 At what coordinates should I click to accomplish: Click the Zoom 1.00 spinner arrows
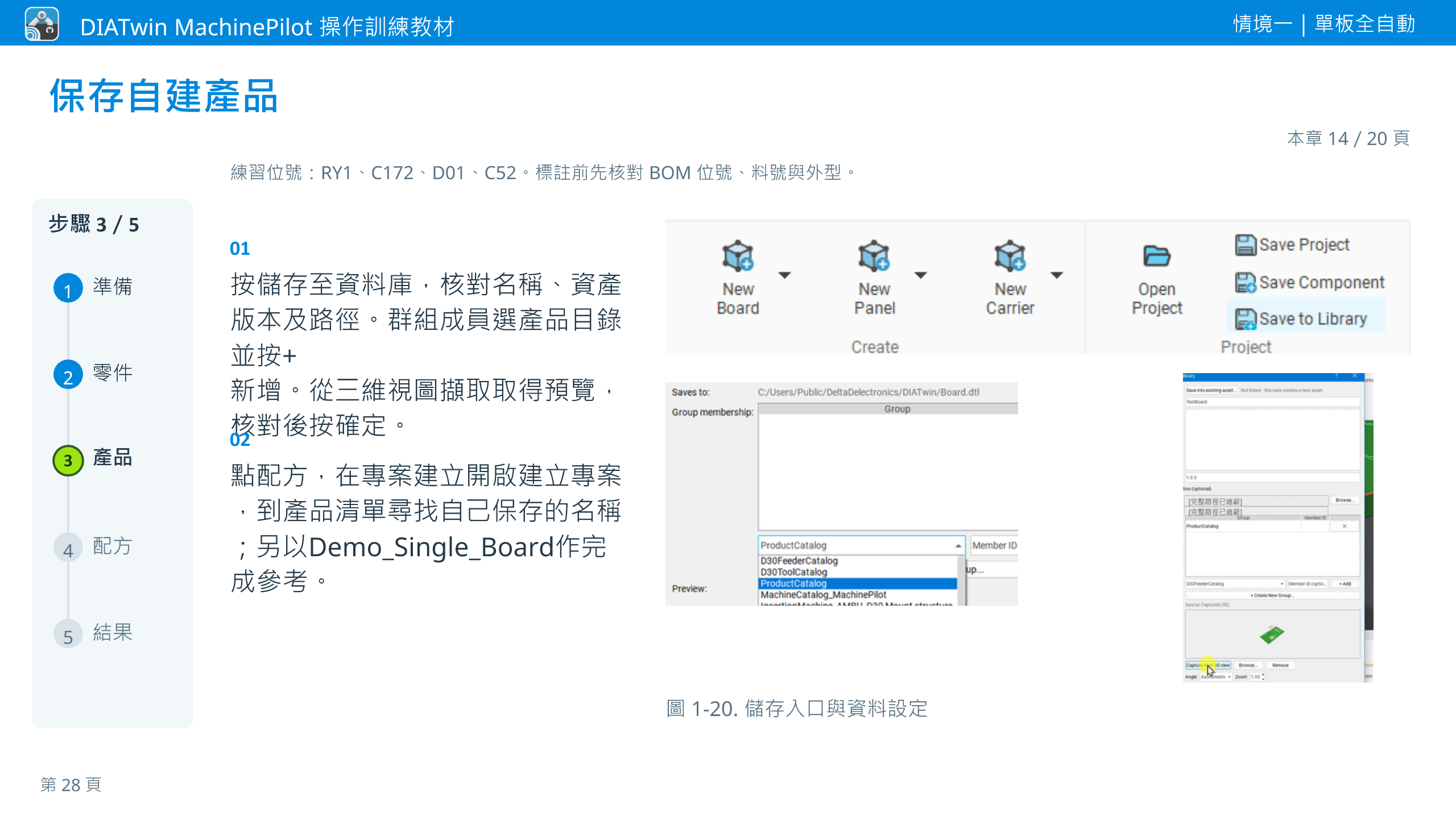(1263, 677)
